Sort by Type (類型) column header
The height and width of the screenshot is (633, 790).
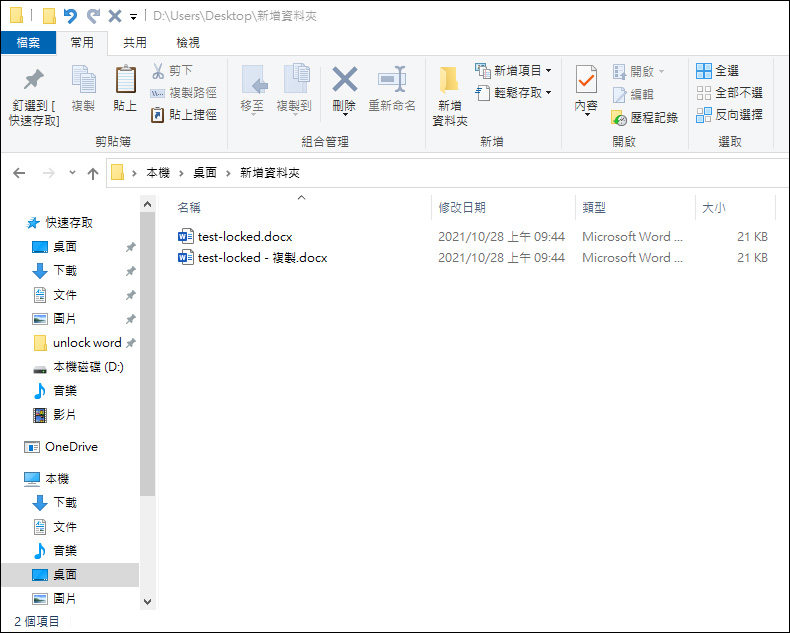[635, 208]
